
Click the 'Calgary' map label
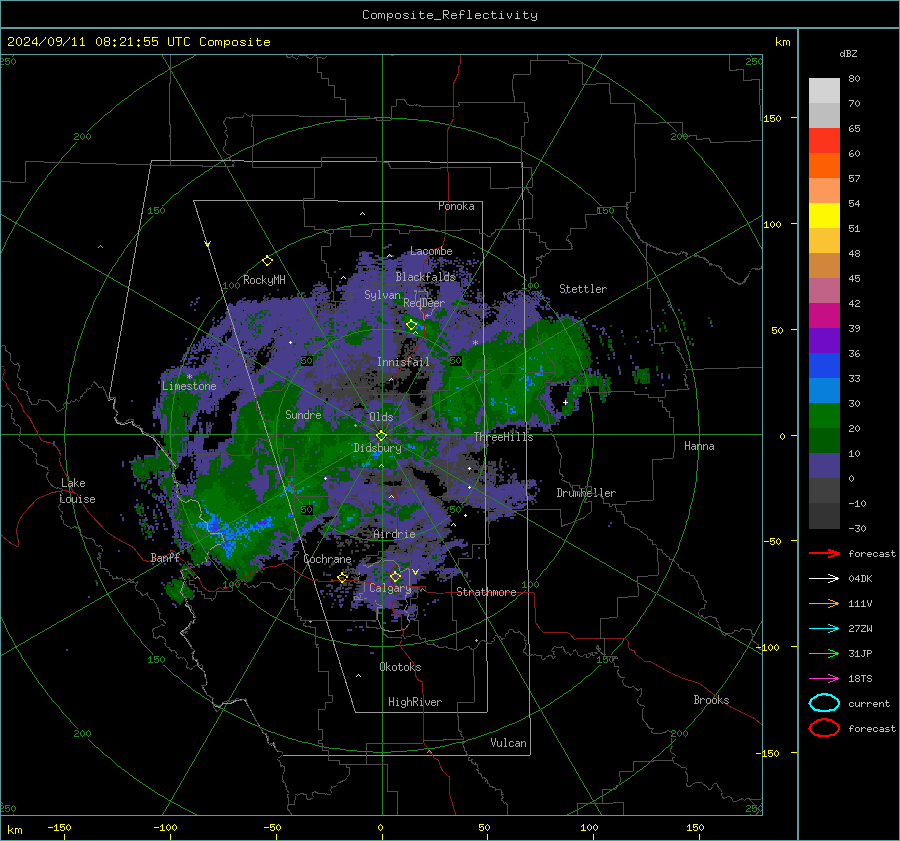click(390, 588)
